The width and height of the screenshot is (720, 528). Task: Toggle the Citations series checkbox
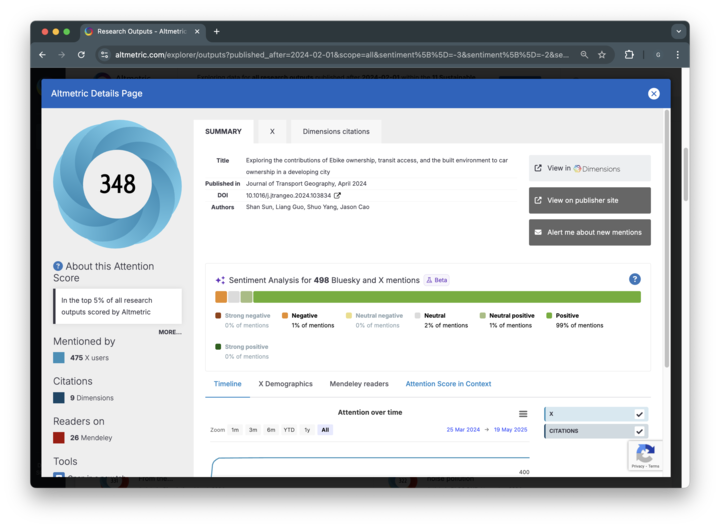point(639,431)
